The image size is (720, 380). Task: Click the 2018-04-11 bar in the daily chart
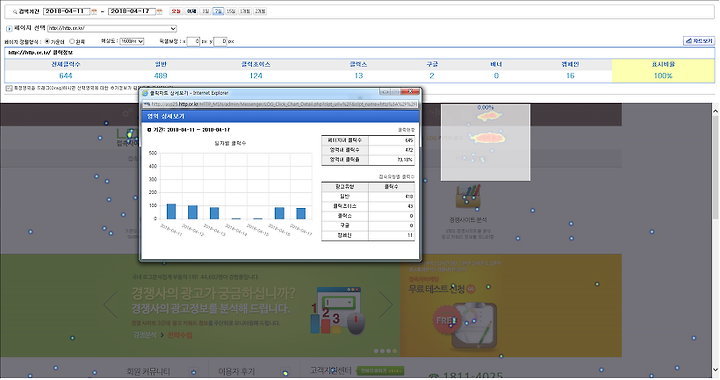(x=171, y=212)
